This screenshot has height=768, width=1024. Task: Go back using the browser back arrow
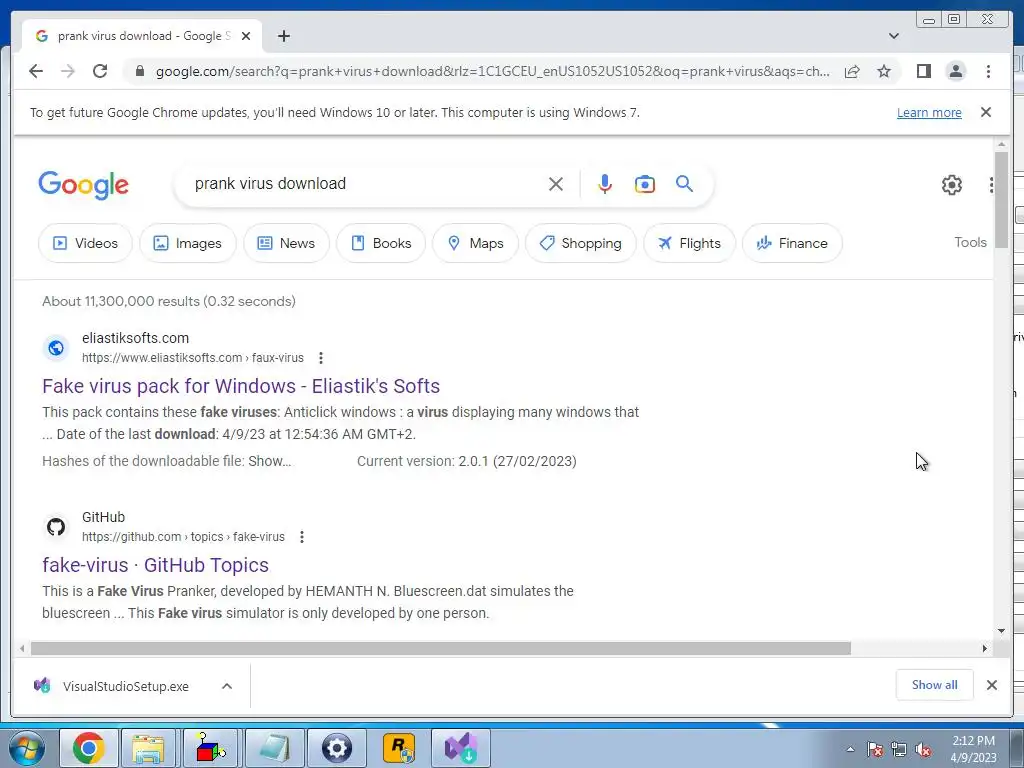coord(36,71)
